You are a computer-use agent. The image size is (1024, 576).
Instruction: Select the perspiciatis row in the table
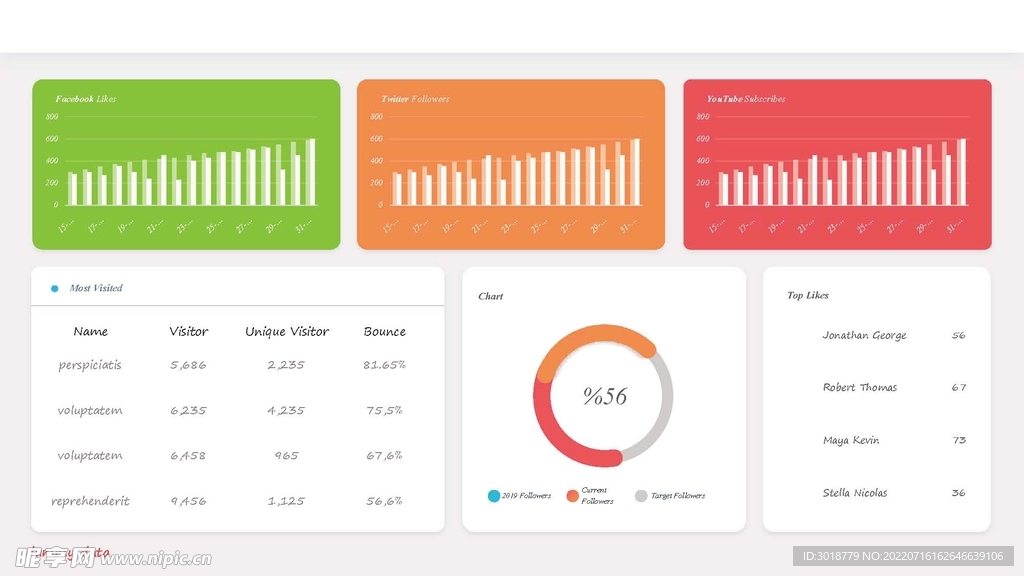pyautogui.click(x=90, y=365)
